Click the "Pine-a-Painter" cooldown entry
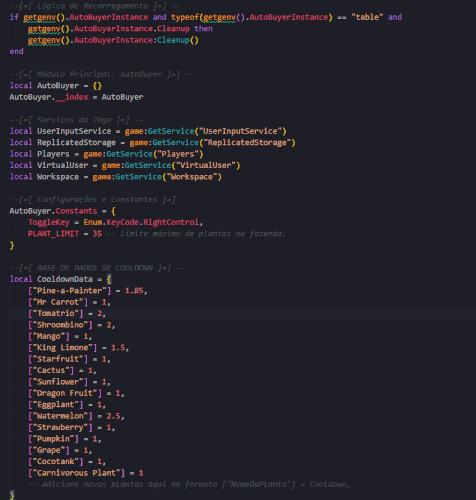The height and width of the screenshot is (500, 476). pos(88,291)
